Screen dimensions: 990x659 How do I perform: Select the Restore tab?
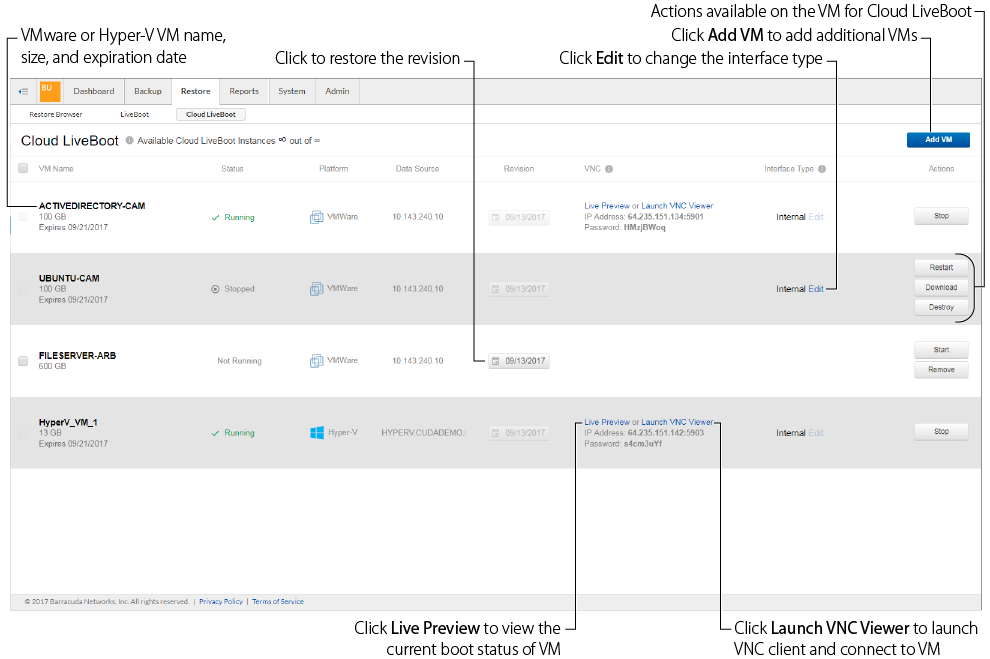tap(196, 92)
